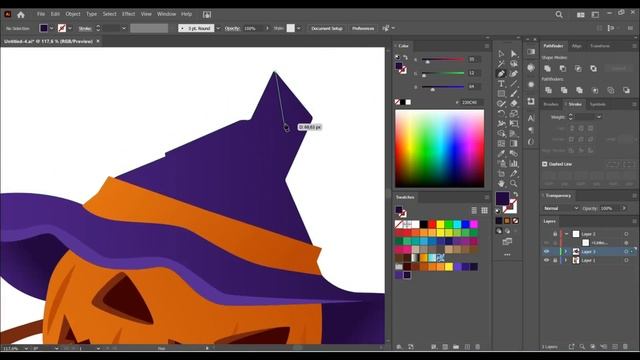Switch to the Symbols tab
Image resolution: width=640 pixels, height=360 pixels.
(598, 104)
